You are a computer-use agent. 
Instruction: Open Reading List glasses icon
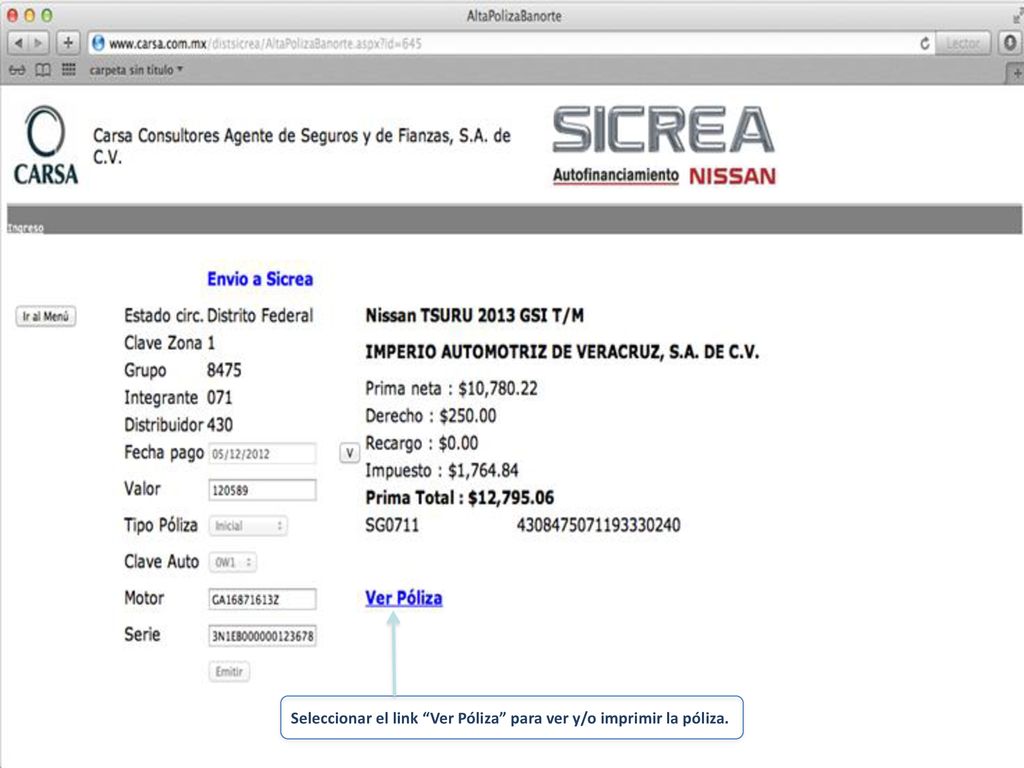18,70
